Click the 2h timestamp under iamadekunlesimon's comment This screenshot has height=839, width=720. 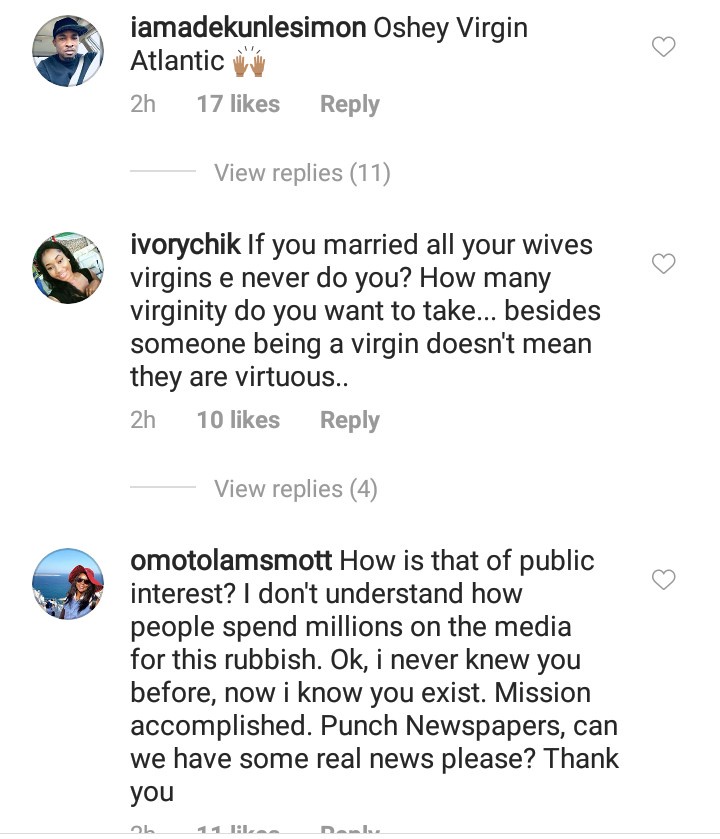click(x=143, y=104)
